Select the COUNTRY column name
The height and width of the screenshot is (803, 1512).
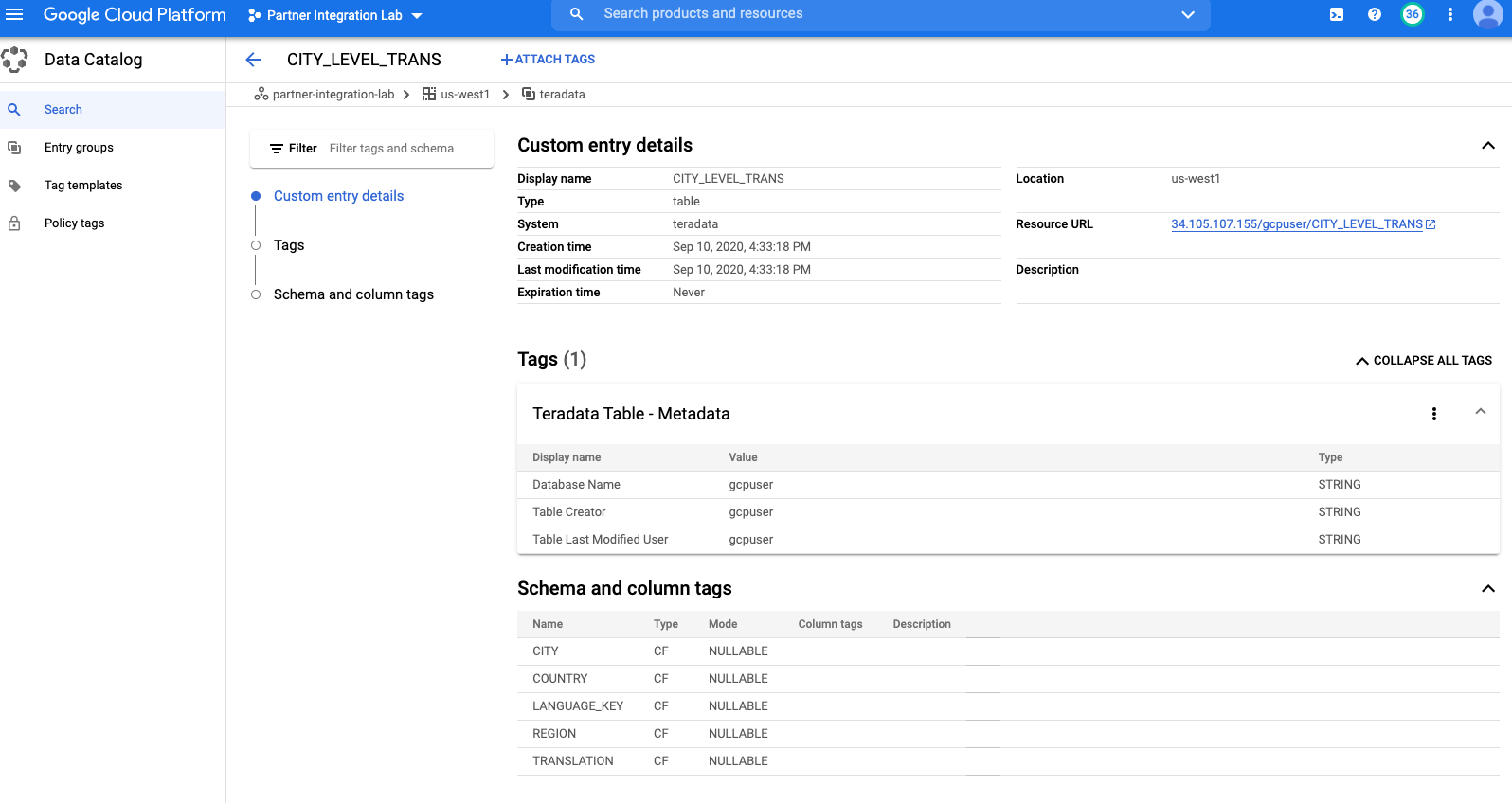(x=560, y=679)
